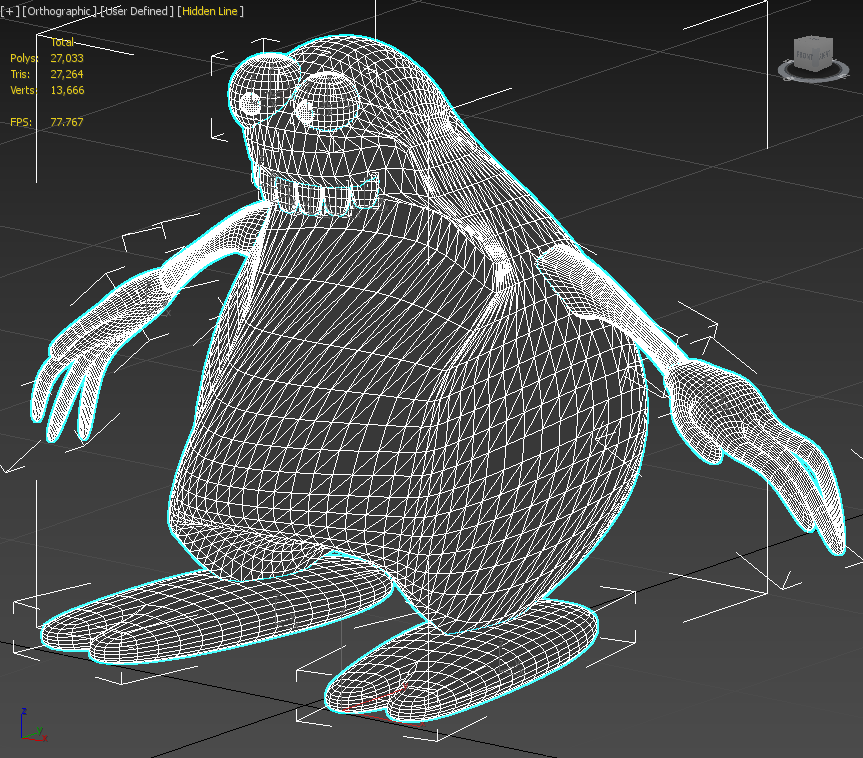Viewport: 863px width, 758px height.
Task: Click the ViewCube in viewport corner
Action: coord(813,59)
